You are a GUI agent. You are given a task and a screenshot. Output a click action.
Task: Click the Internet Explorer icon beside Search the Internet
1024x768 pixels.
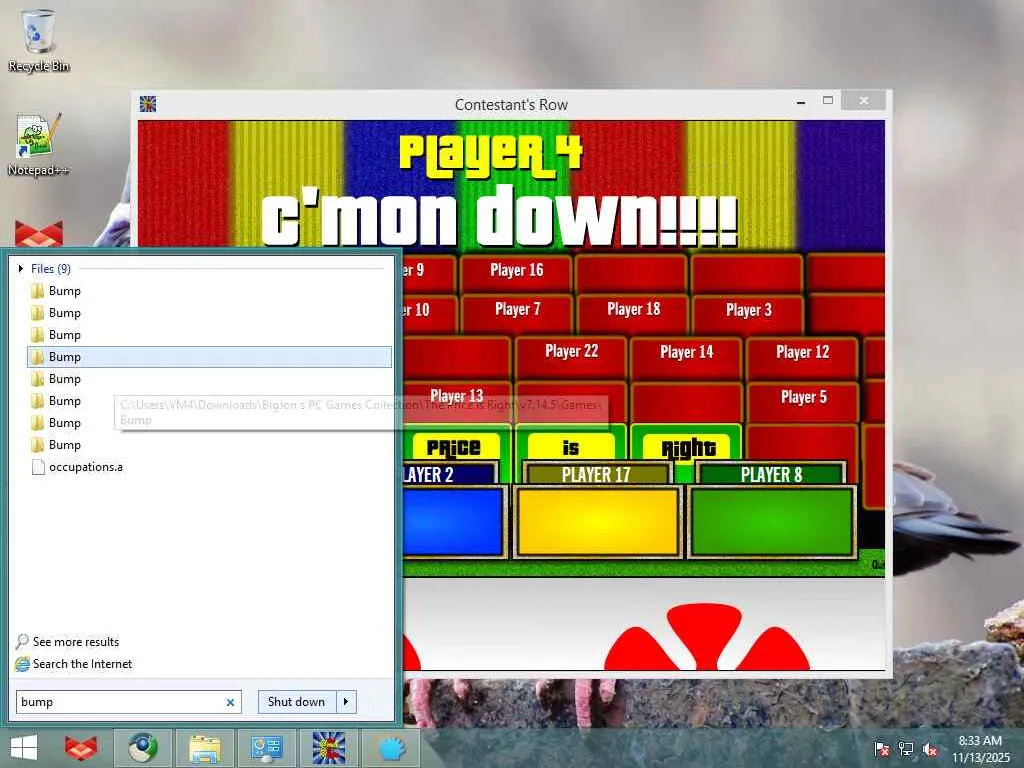coord(22,664)
